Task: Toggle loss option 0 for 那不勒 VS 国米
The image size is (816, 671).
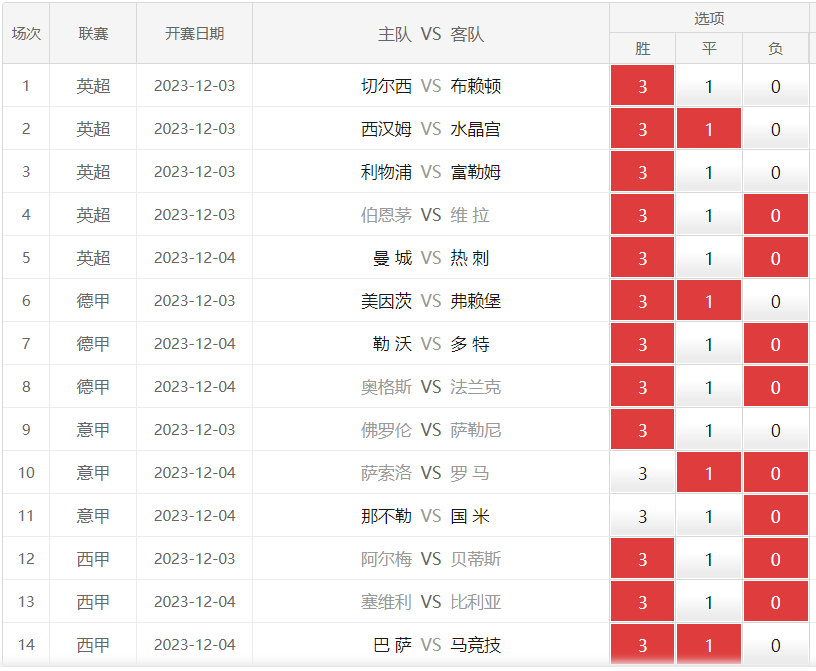Action: pos(775,515)
